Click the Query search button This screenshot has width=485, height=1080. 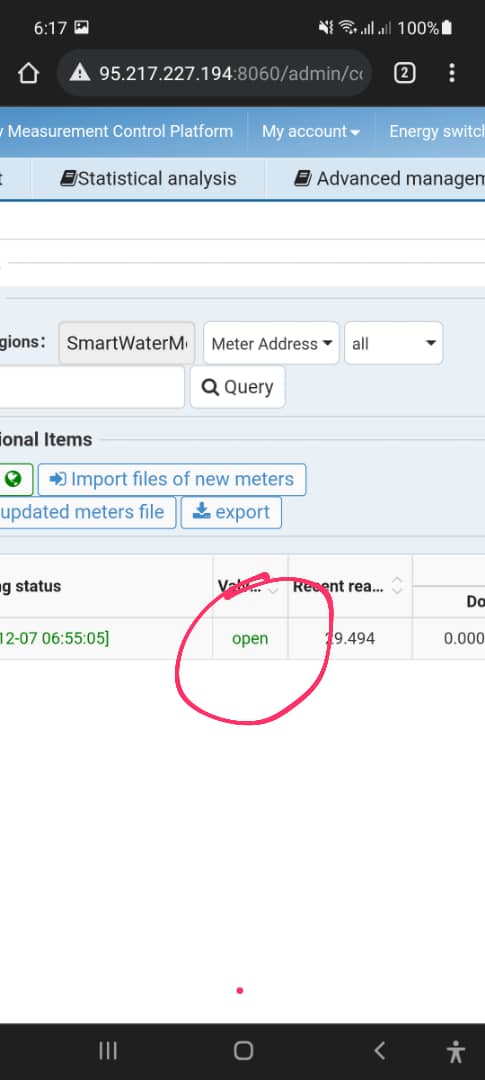pos(238,387)
